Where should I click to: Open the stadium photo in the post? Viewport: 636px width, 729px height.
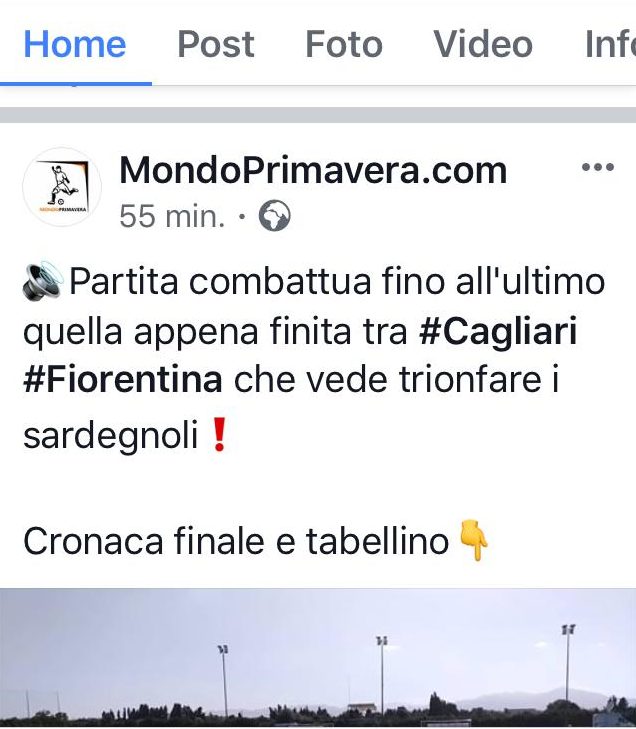(318, 658)
